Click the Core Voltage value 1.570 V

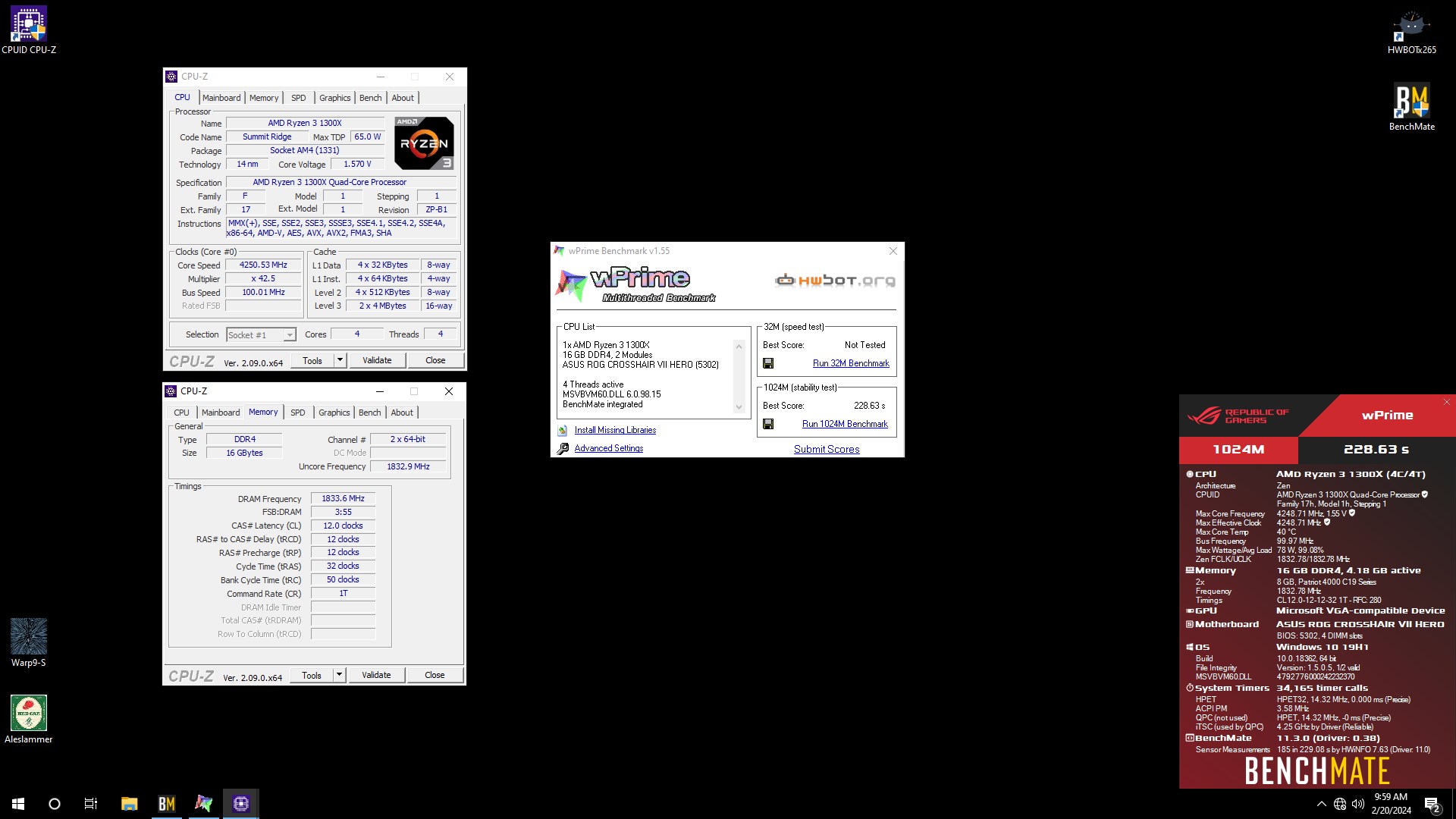click(357, 165)
